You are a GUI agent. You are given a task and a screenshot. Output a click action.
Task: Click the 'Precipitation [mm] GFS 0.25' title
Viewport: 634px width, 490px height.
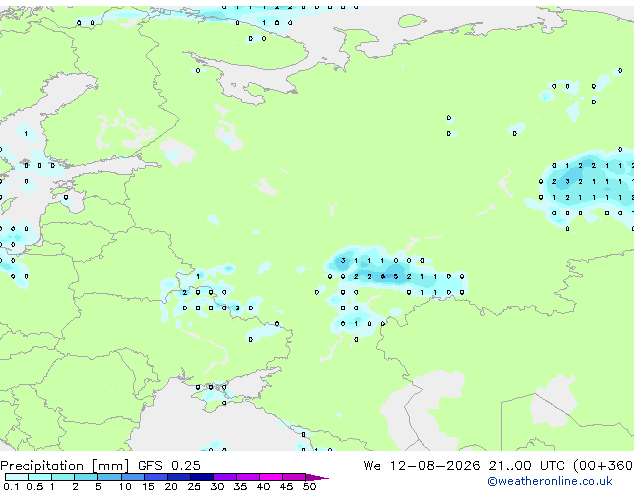pyautogui.click(x=100, y=466)
